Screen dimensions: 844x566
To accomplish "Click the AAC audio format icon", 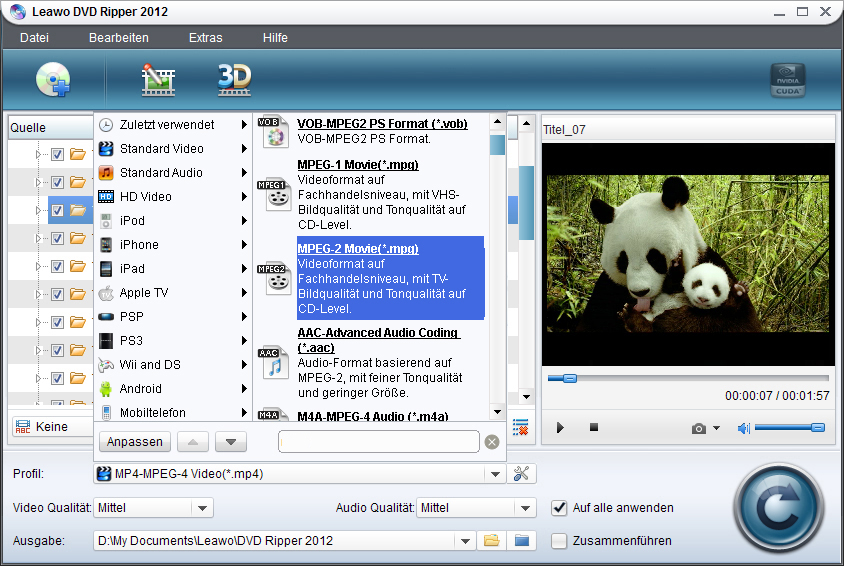I will click(273, 363).
